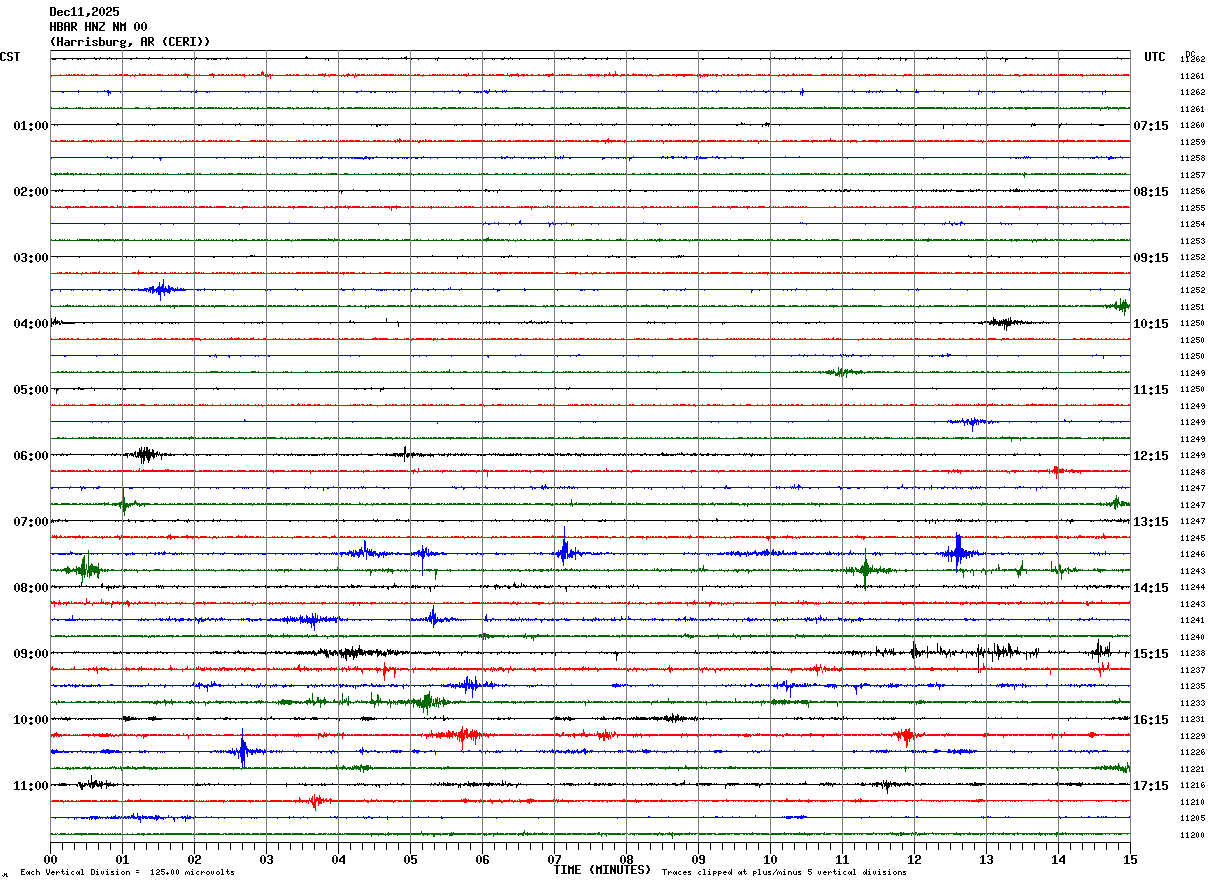Click the DC value 11248
This screenshot has height=886, width=1210.
1192,472
